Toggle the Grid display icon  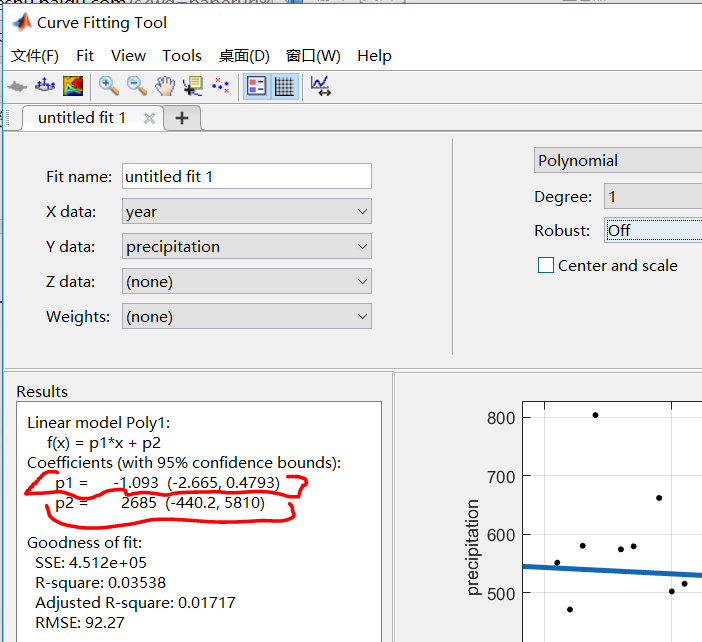pos(284,86)
